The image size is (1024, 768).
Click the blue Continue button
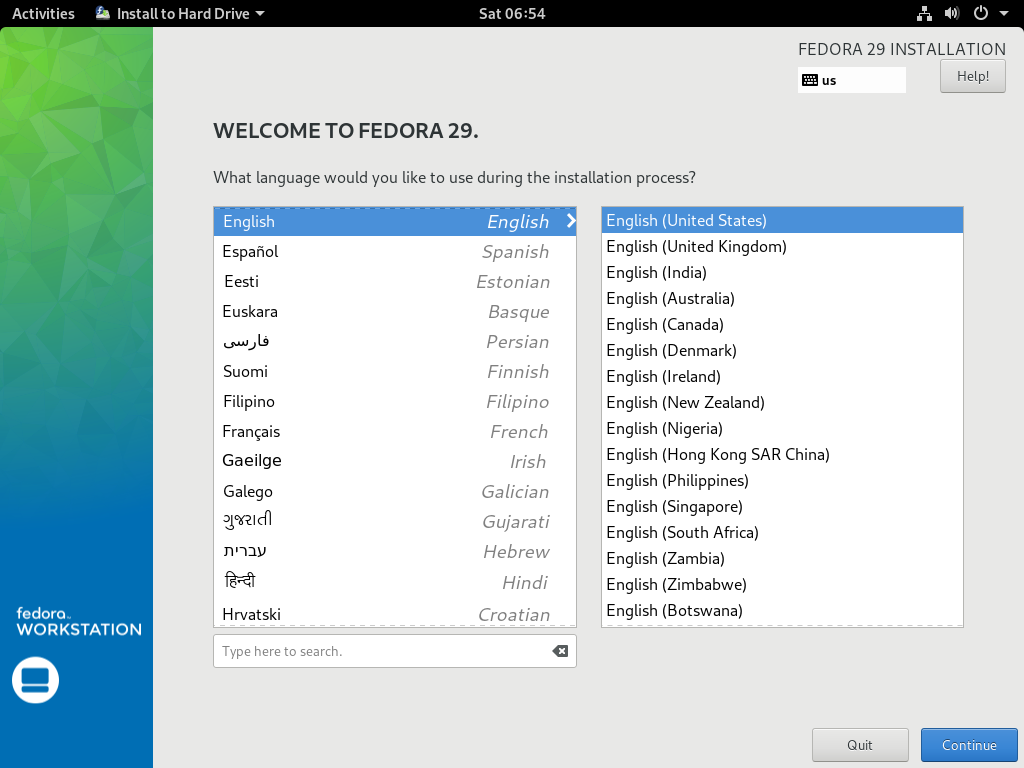coord(969,745)
